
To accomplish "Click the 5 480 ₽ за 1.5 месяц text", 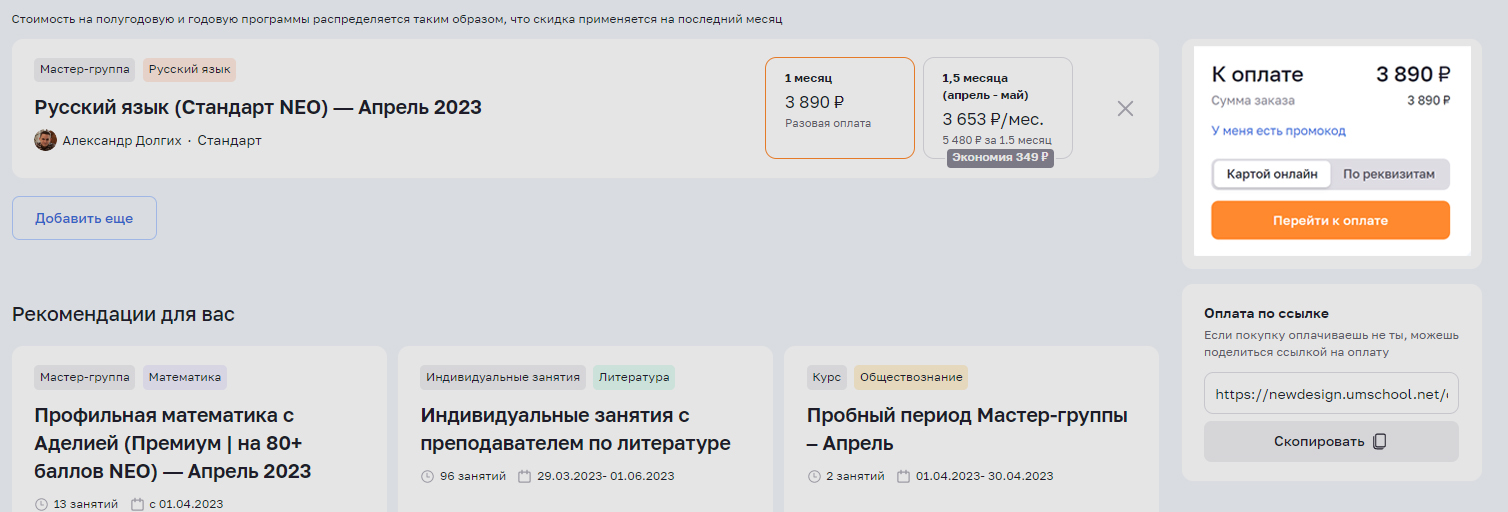I will pyautogui.click(x=995, y=140).
